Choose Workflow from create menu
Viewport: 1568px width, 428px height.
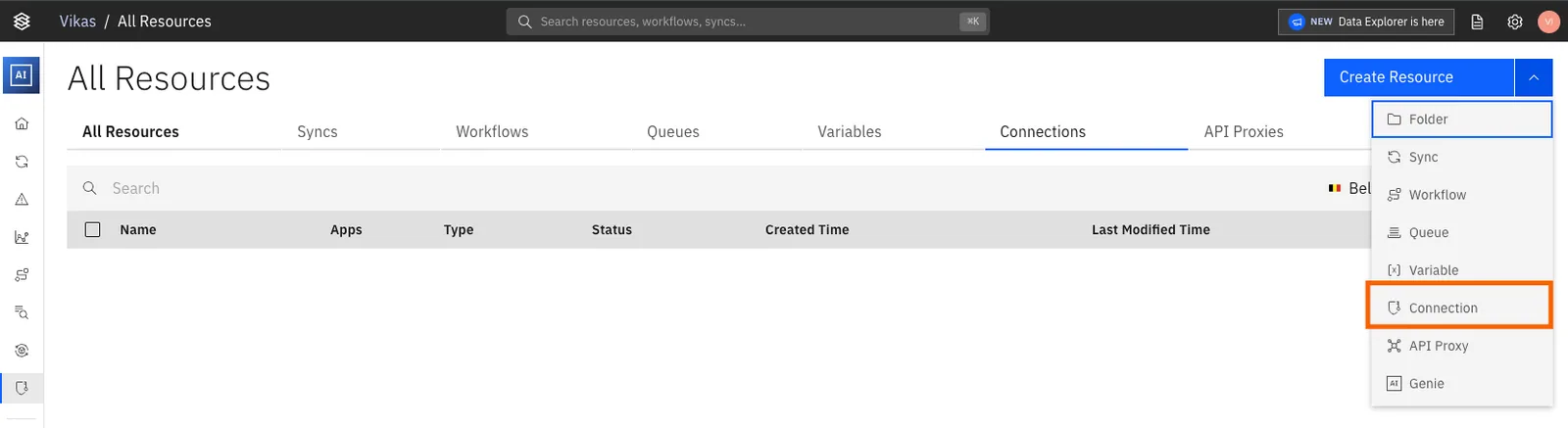pos(1461,195)
